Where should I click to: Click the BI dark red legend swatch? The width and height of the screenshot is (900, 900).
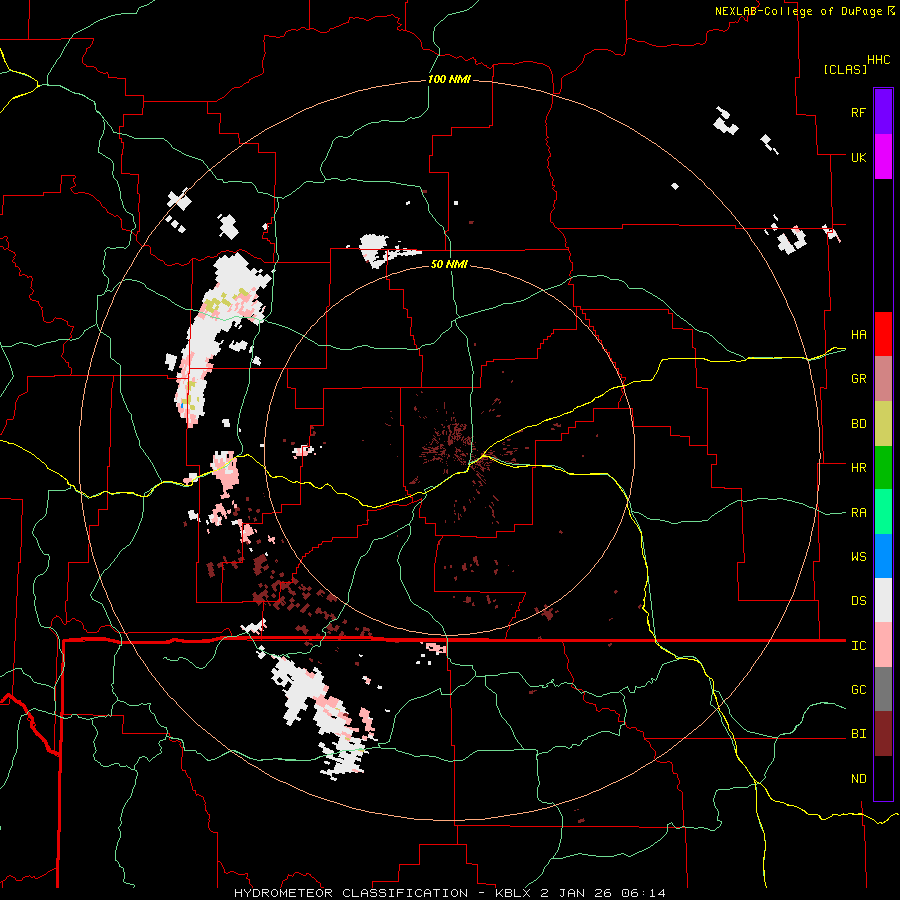(883, 734)
